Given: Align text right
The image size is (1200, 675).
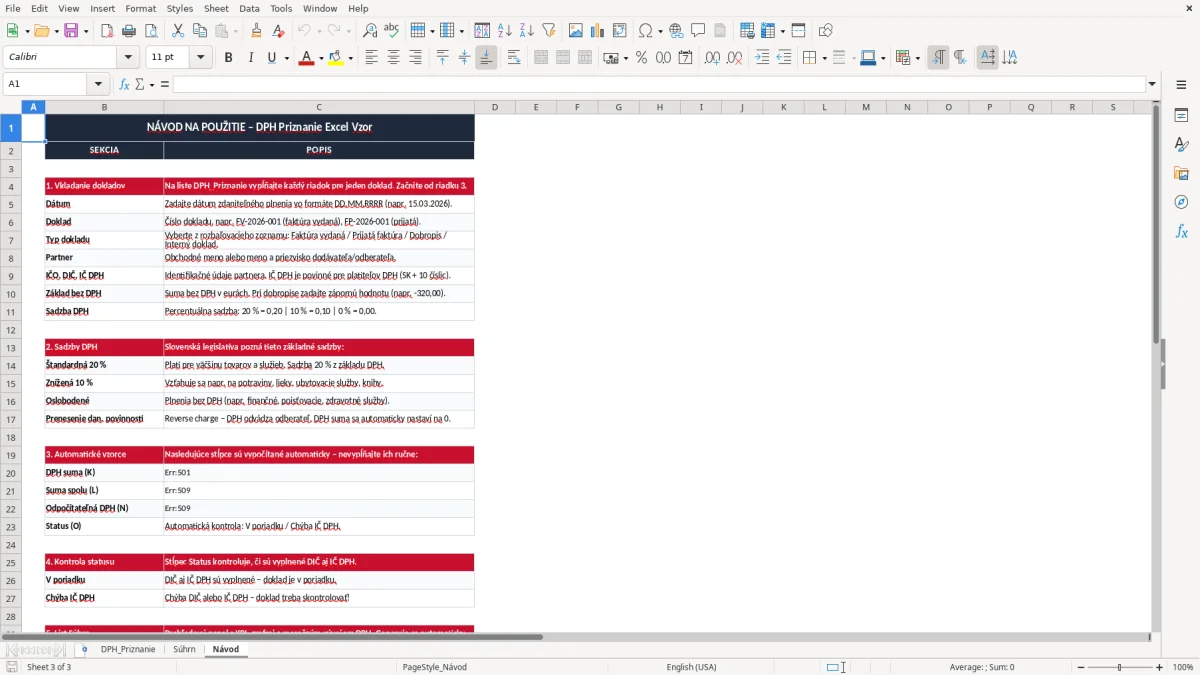Looking at the screenshot, I should coord(416,58).
